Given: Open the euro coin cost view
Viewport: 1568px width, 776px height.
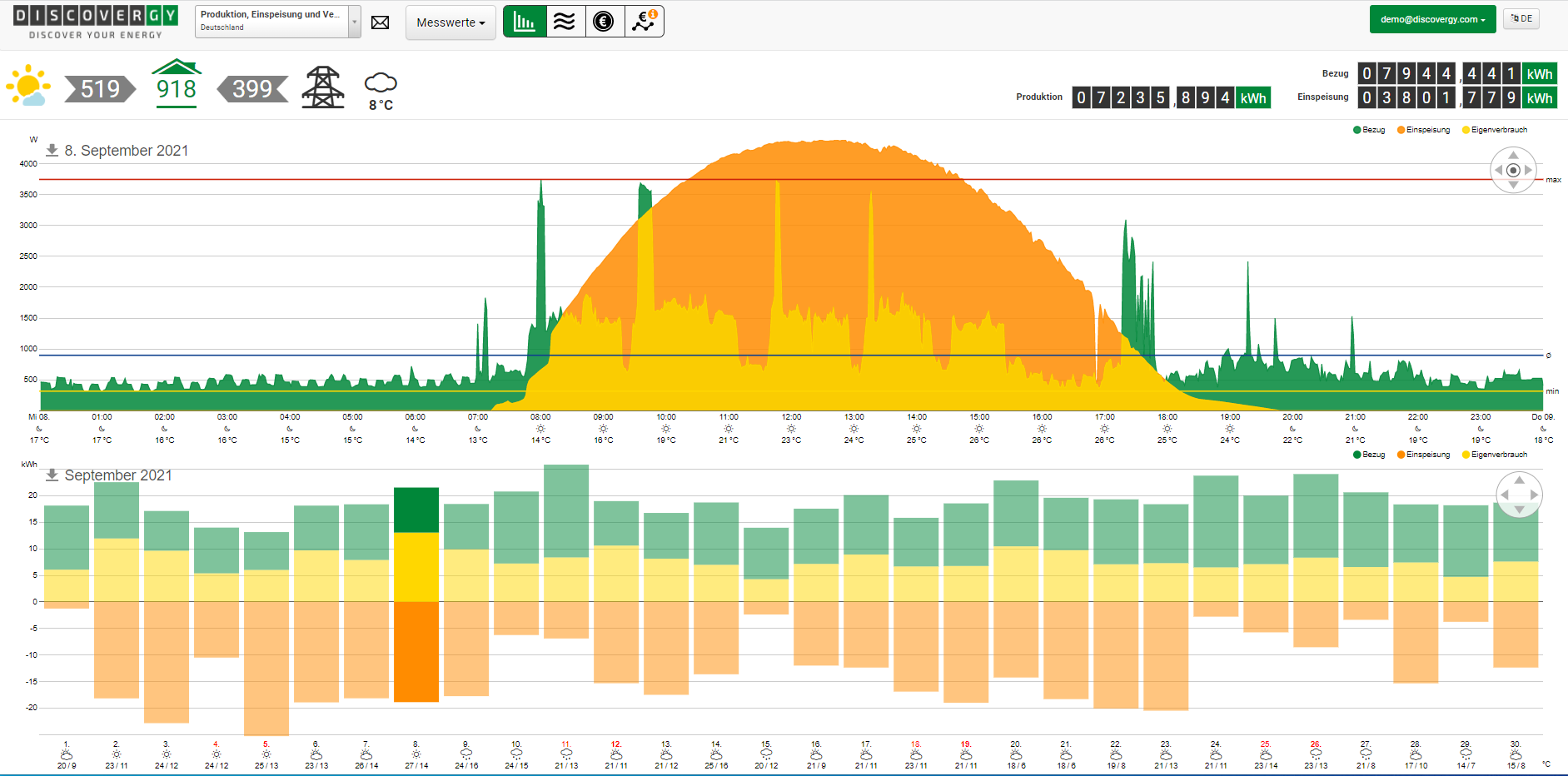Looking at the screenshot, I should [604, 22].
